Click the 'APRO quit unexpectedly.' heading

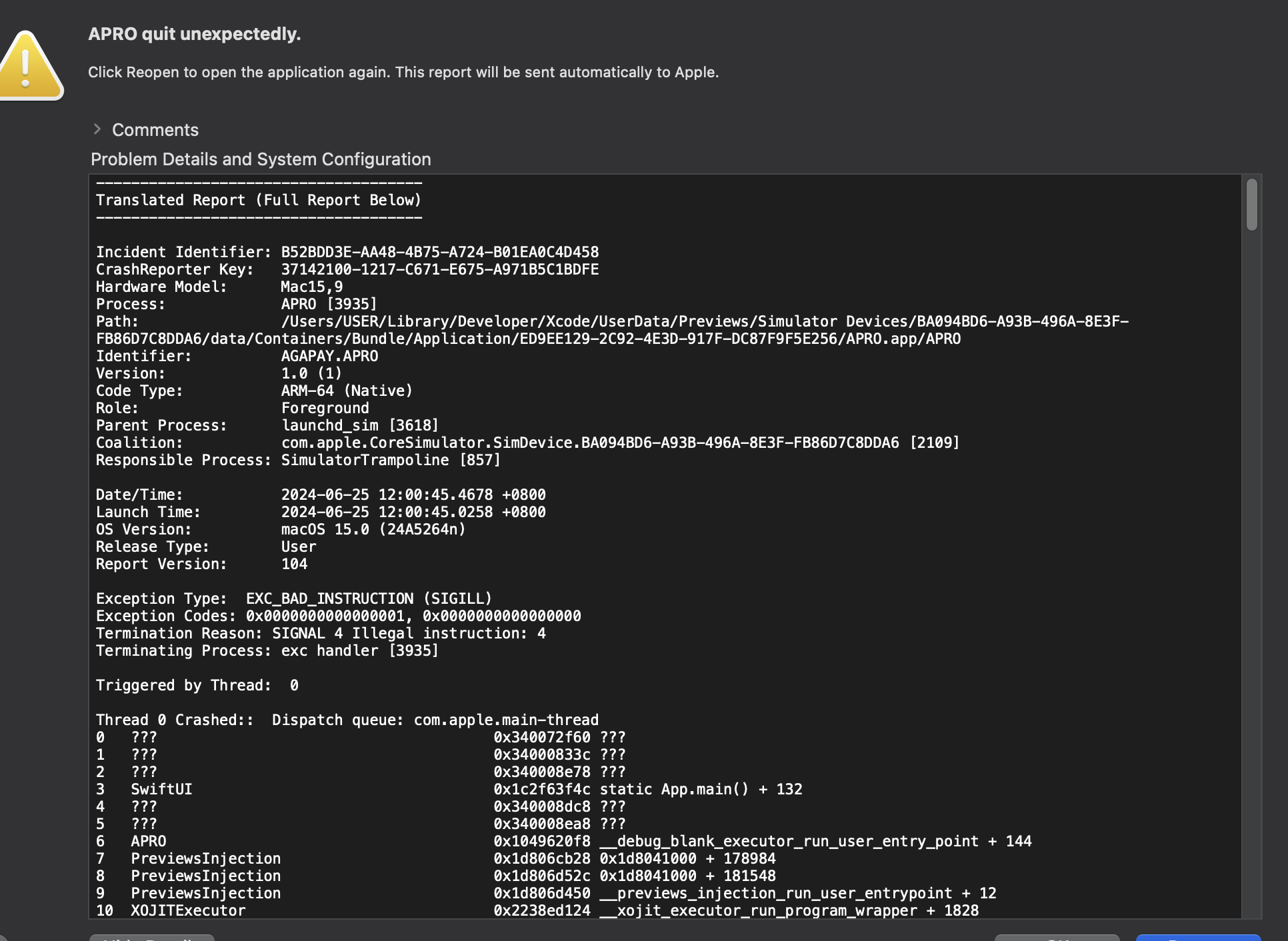tap(194, 34)
